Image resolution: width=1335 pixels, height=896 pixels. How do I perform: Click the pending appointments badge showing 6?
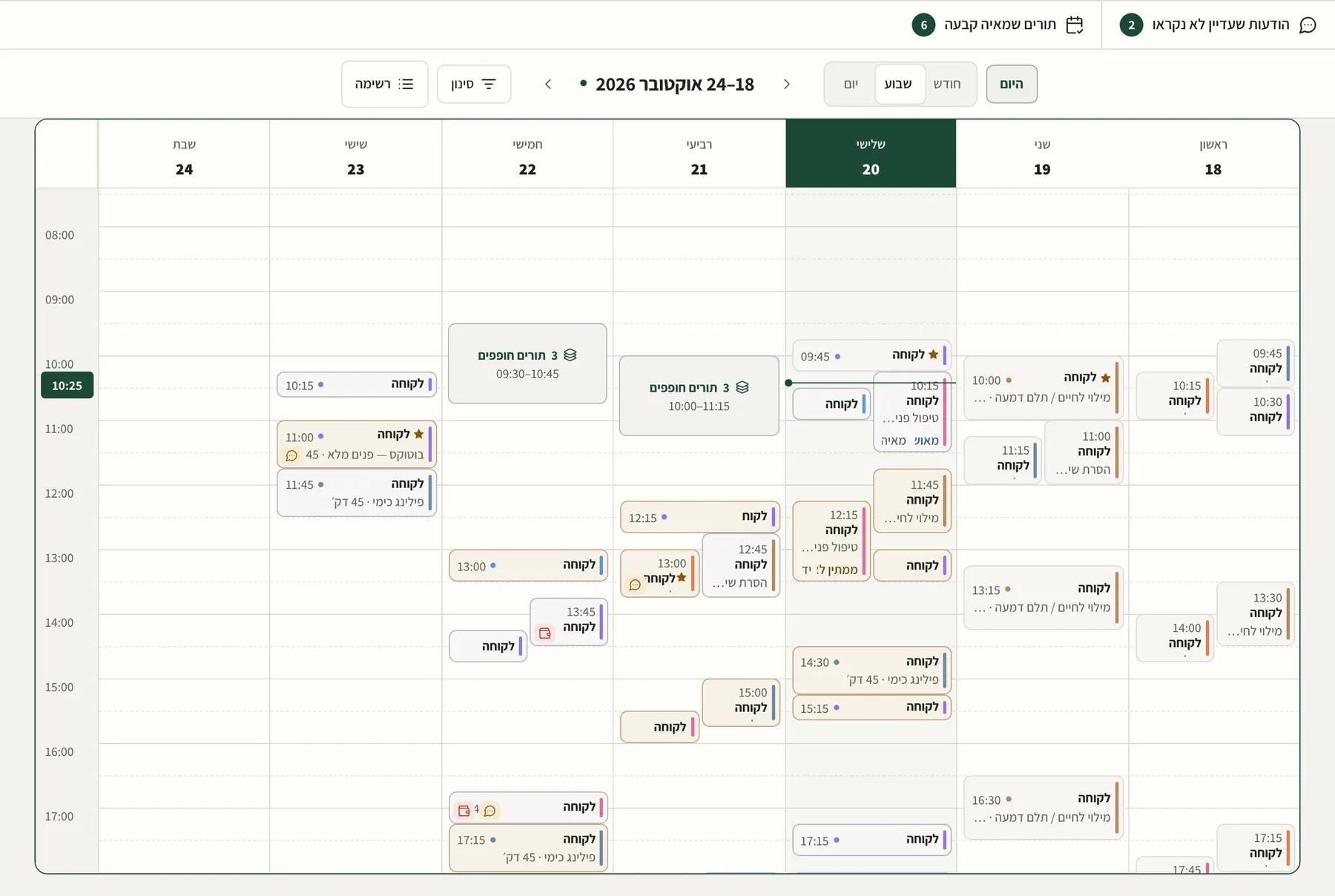pos(923,25)
